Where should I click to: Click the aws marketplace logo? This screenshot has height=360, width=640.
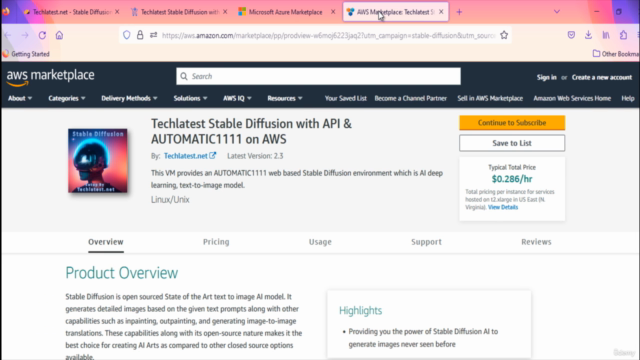point(50,77)
